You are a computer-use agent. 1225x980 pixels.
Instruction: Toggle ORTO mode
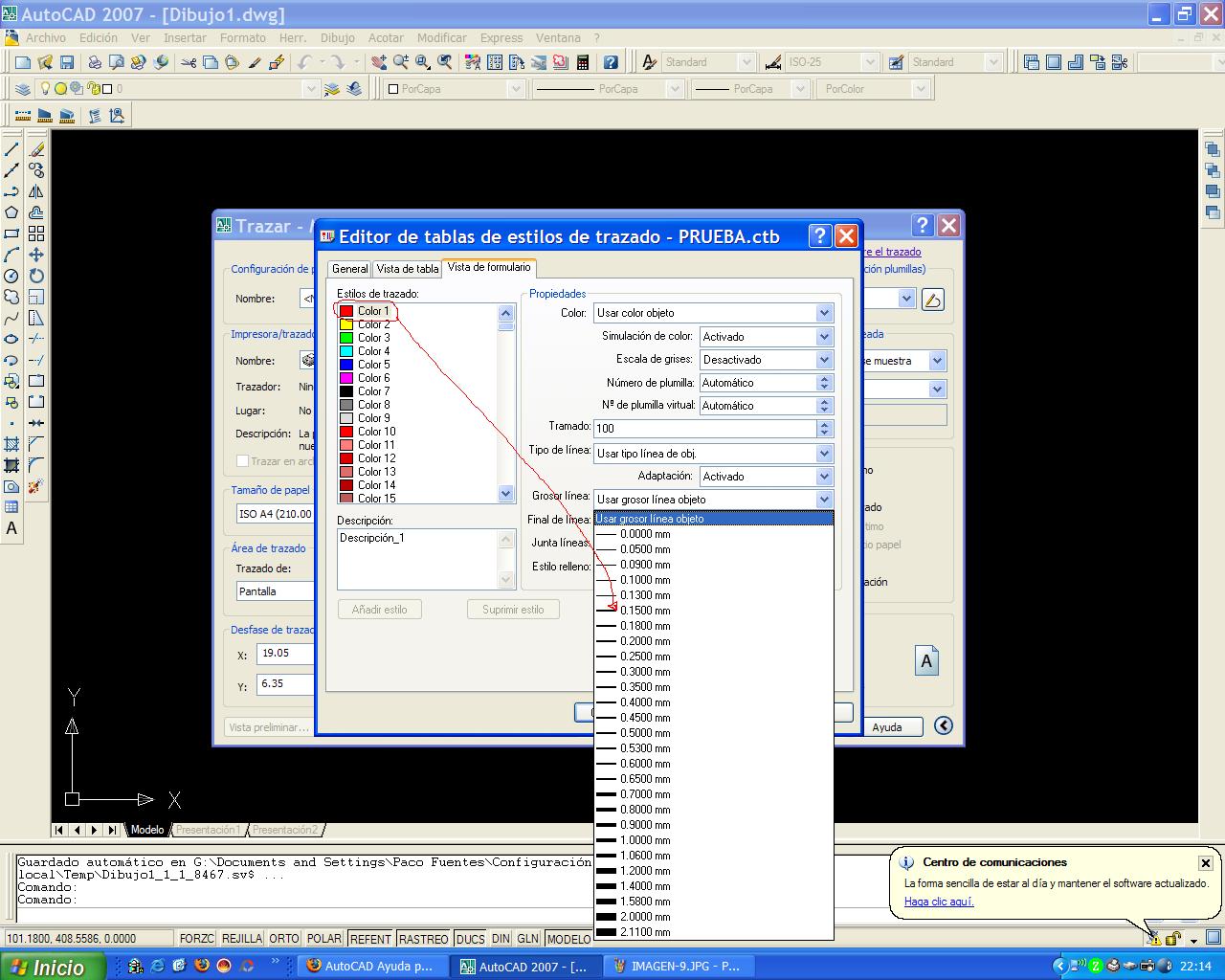tap(284, 939)
